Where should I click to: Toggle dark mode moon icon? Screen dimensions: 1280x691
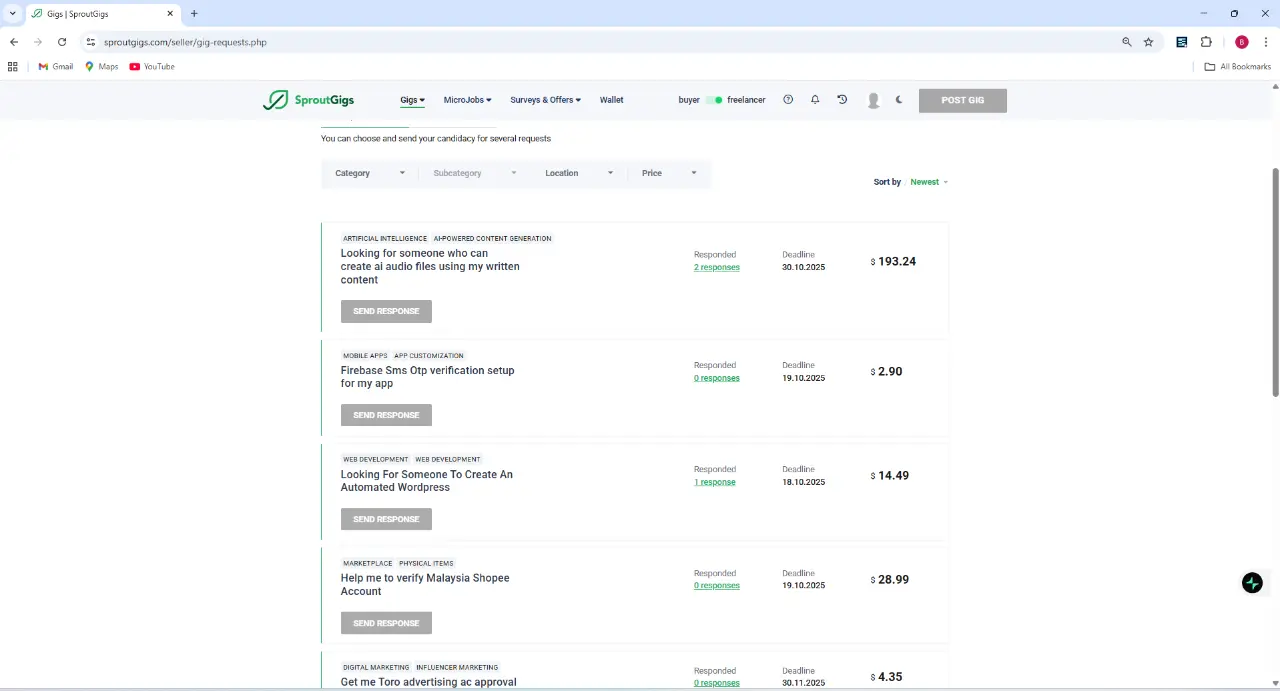pyautogui.click(x=899, y=100)
